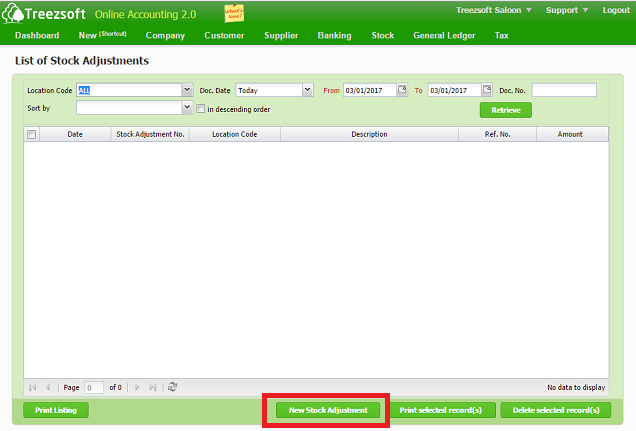Viewport: 636px width, 431px height.
Task: Click the Doc. No. input field
Action: click(563, 90)
